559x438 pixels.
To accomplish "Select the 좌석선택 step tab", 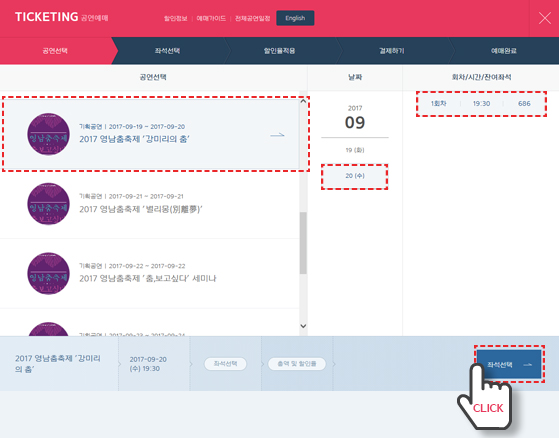I will click(x=167, y=51).
